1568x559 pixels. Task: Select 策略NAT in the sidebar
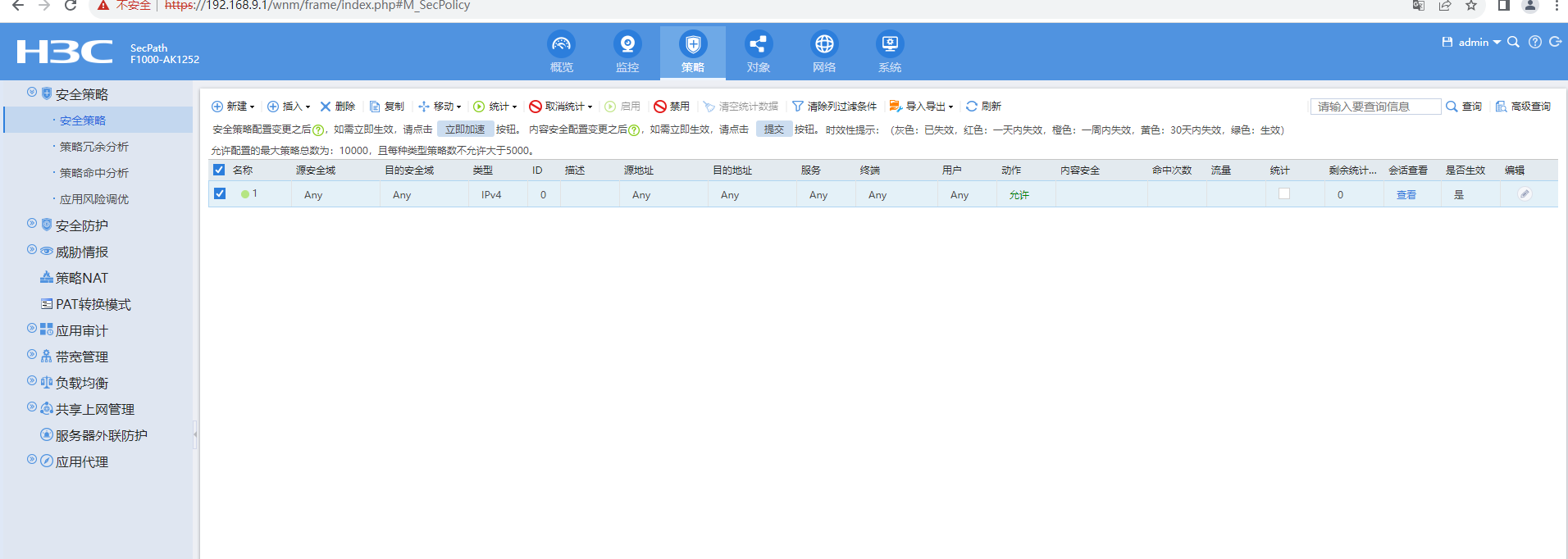[x=81, y=278]
